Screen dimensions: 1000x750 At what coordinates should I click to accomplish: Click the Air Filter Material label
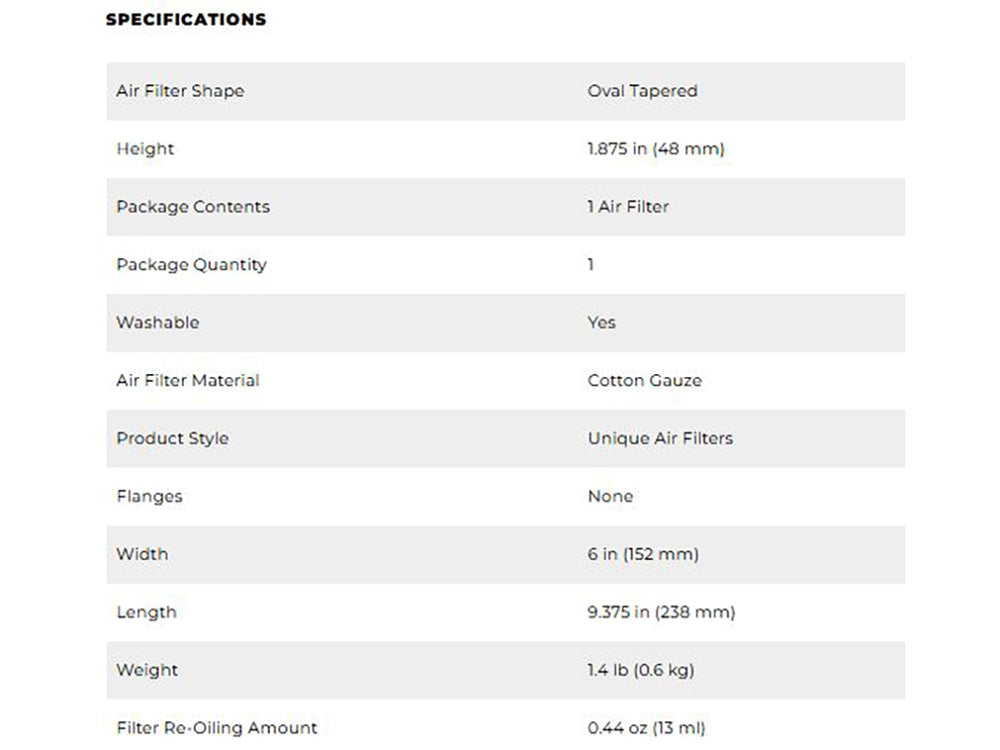tap(188, 381)
